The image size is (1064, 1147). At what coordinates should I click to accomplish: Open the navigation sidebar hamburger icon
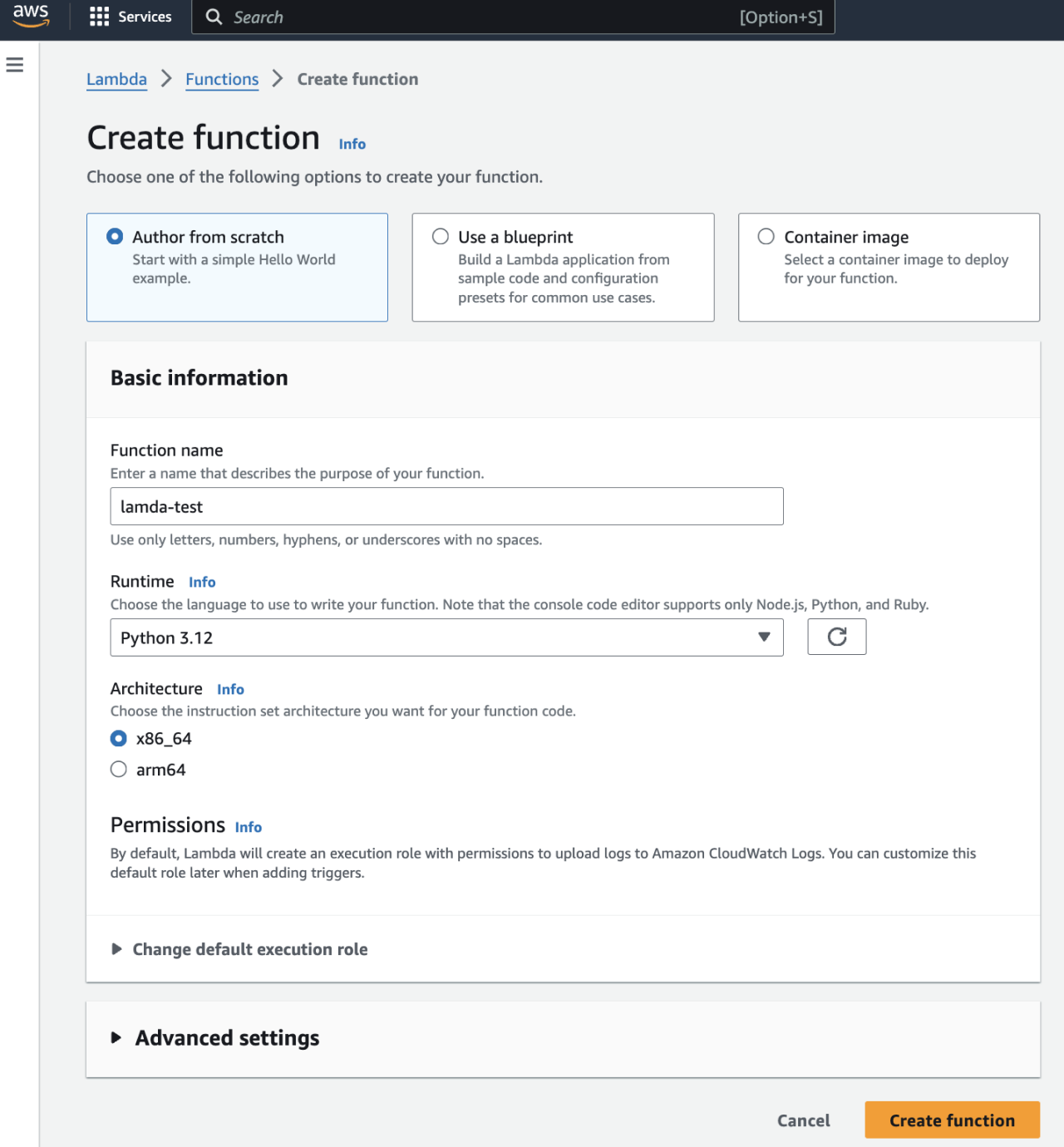(15, 64)
